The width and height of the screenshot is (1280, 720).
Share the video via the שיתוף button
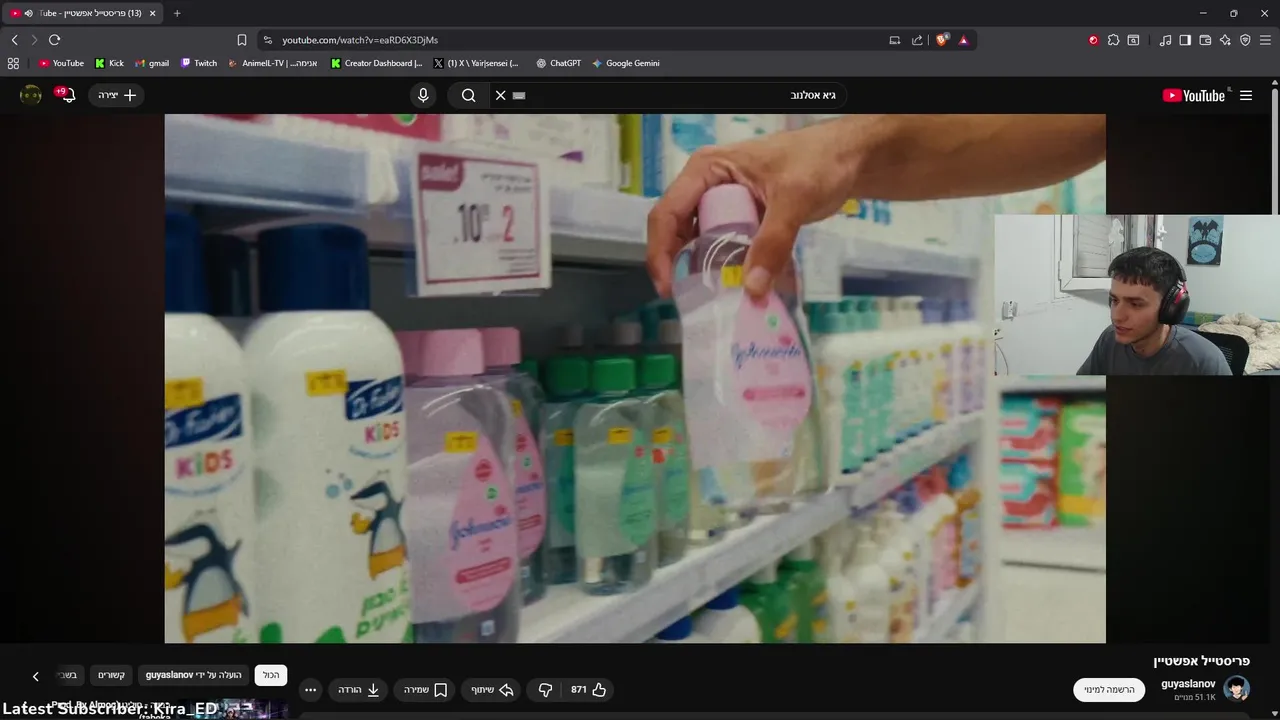coord(491,689)
